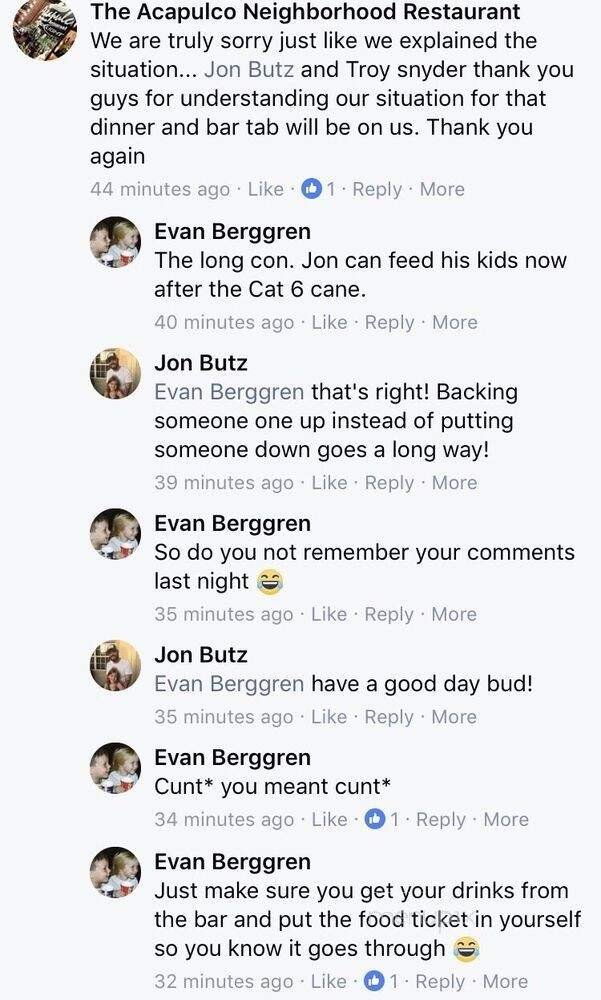
Task: Click the Acapulco Neighborhood Restaurant profile picture
Action: point(44,30)
